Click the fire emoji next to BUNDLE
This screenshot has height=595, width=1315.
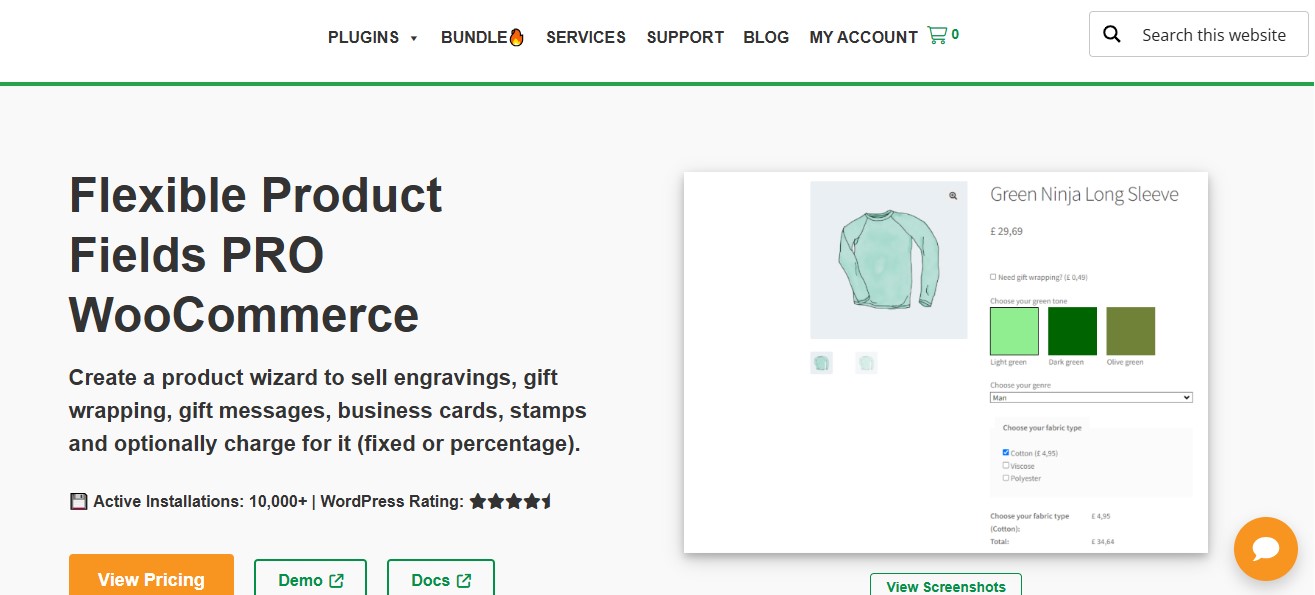click(x=516, y=36)
